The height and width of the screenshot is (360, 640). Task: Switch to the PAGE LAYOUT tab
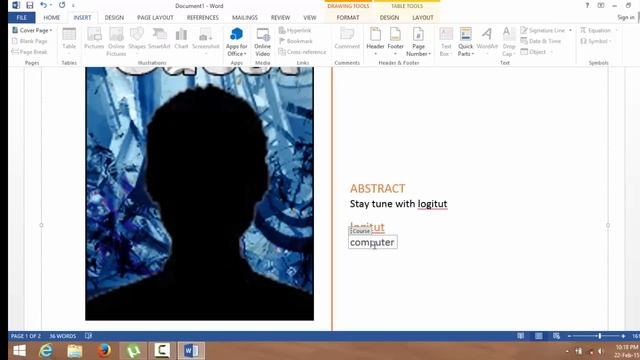point(155,18)
